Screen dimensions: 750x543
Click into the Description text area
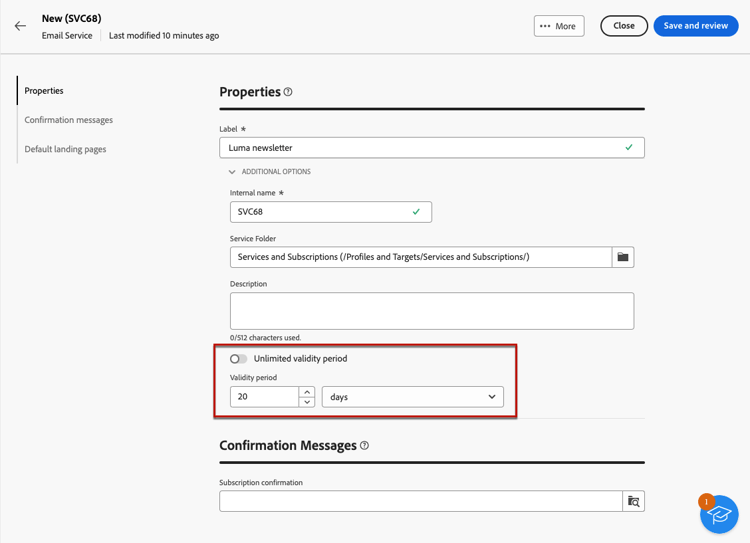tap(431, 311)
